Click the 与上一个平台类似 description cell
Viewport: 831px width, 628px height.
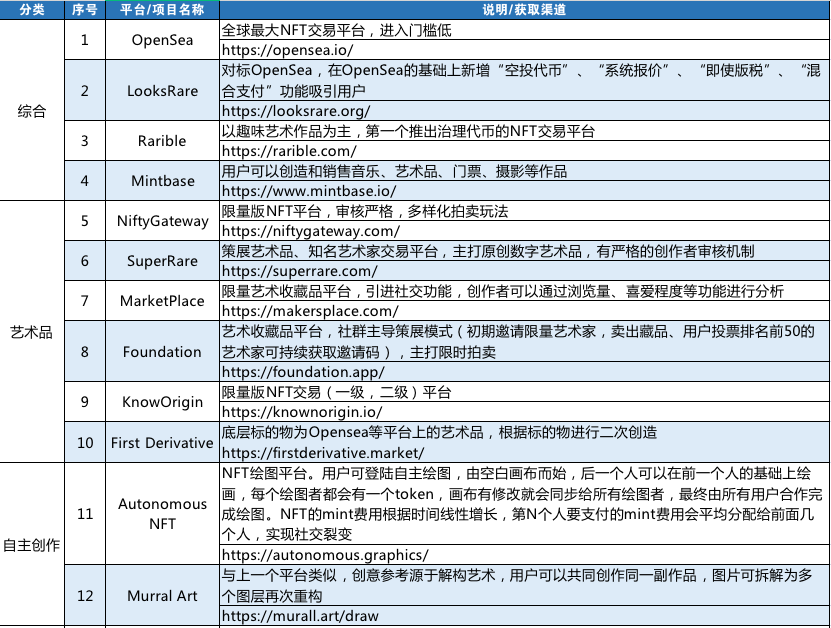click(x=524, y=586)
